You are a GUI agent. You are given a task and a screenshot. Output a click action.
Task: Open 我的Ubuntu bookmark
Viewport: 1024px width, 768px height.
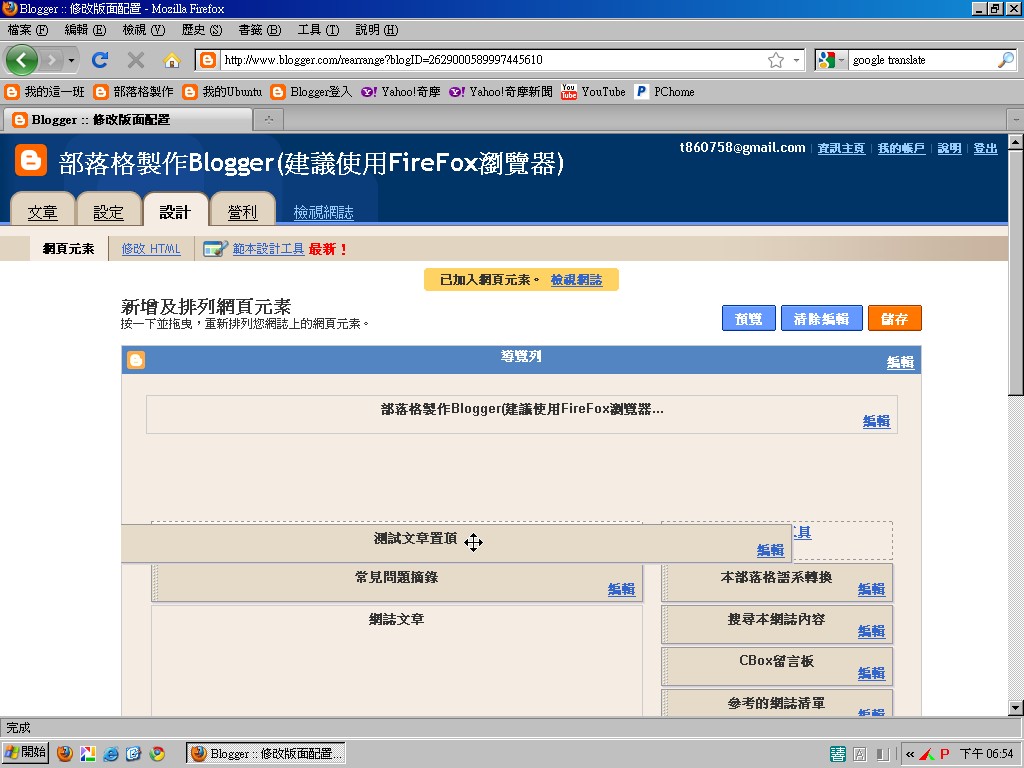coord(222,92)
